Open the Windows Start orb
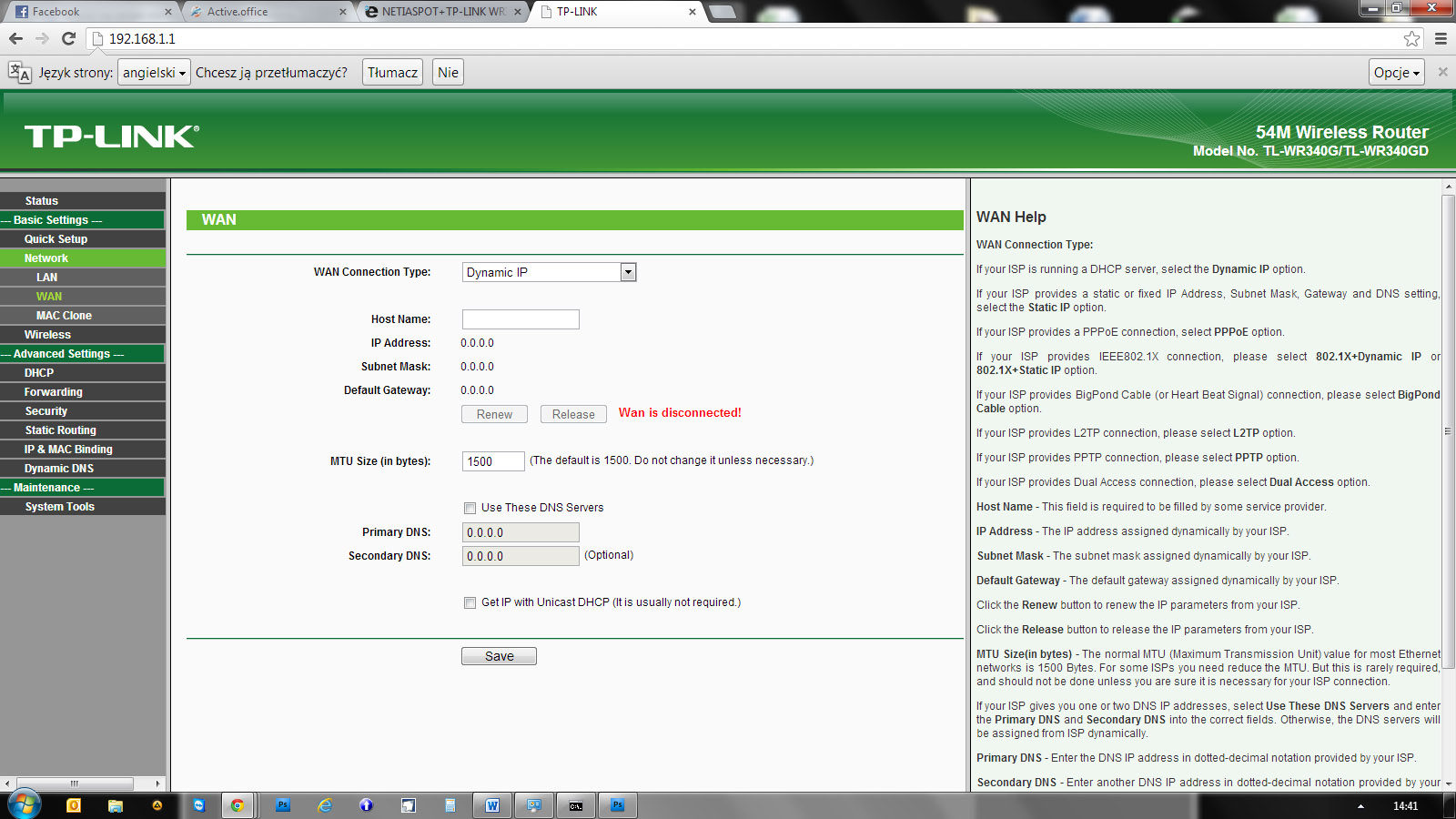 point(25,805)
